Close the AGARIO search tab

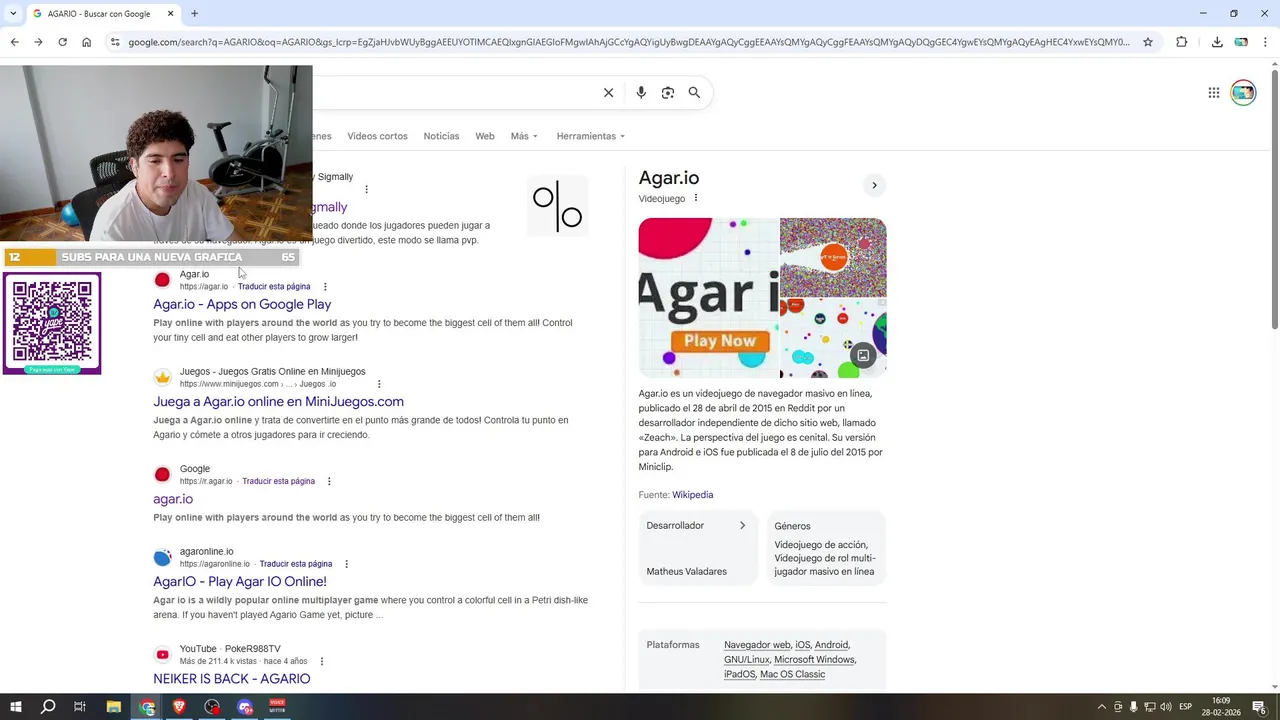170,14
